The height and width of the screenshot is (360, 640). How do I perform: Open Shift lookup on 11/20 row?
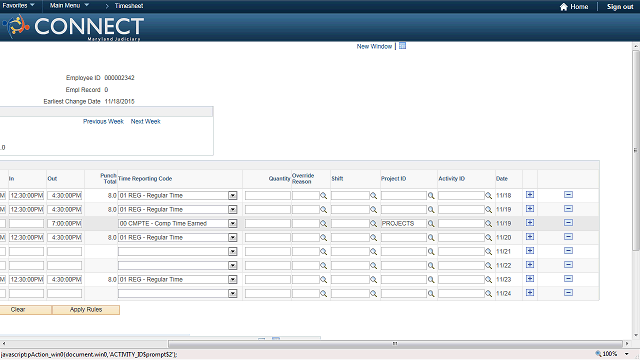(373, 238)
